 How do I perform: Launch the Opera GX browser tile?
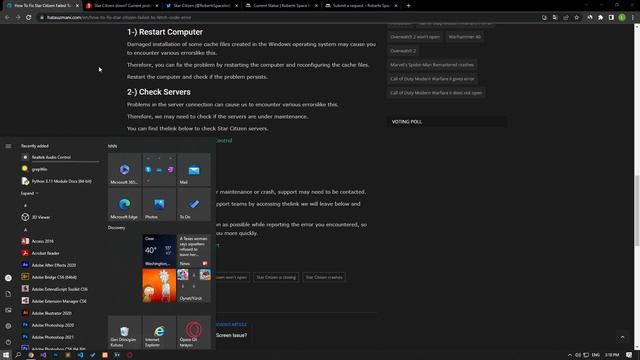[194, 332]
